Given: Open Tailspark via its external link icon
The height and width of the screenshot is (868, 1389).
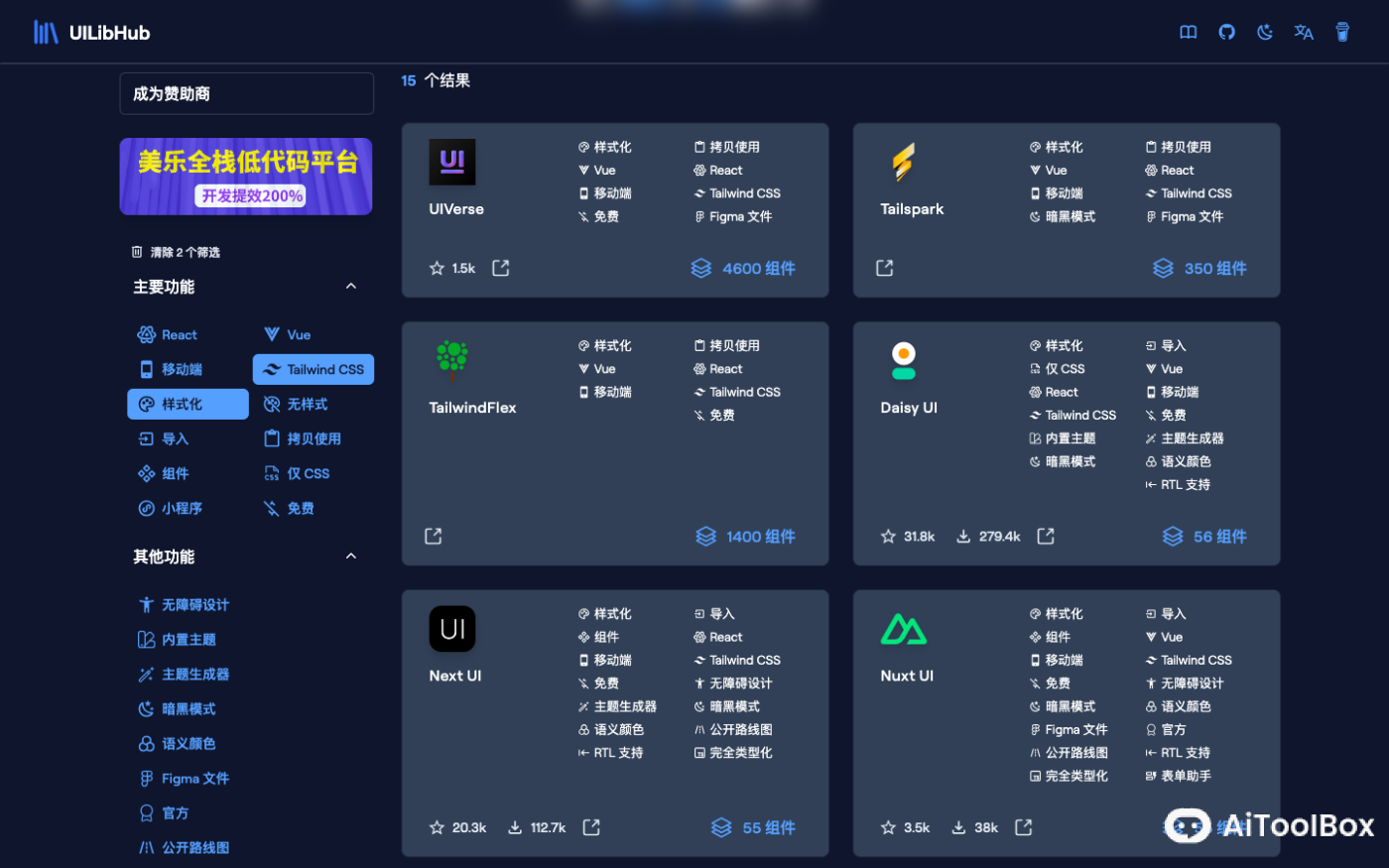Looking at the screenshot, I should tap(883, 267).
